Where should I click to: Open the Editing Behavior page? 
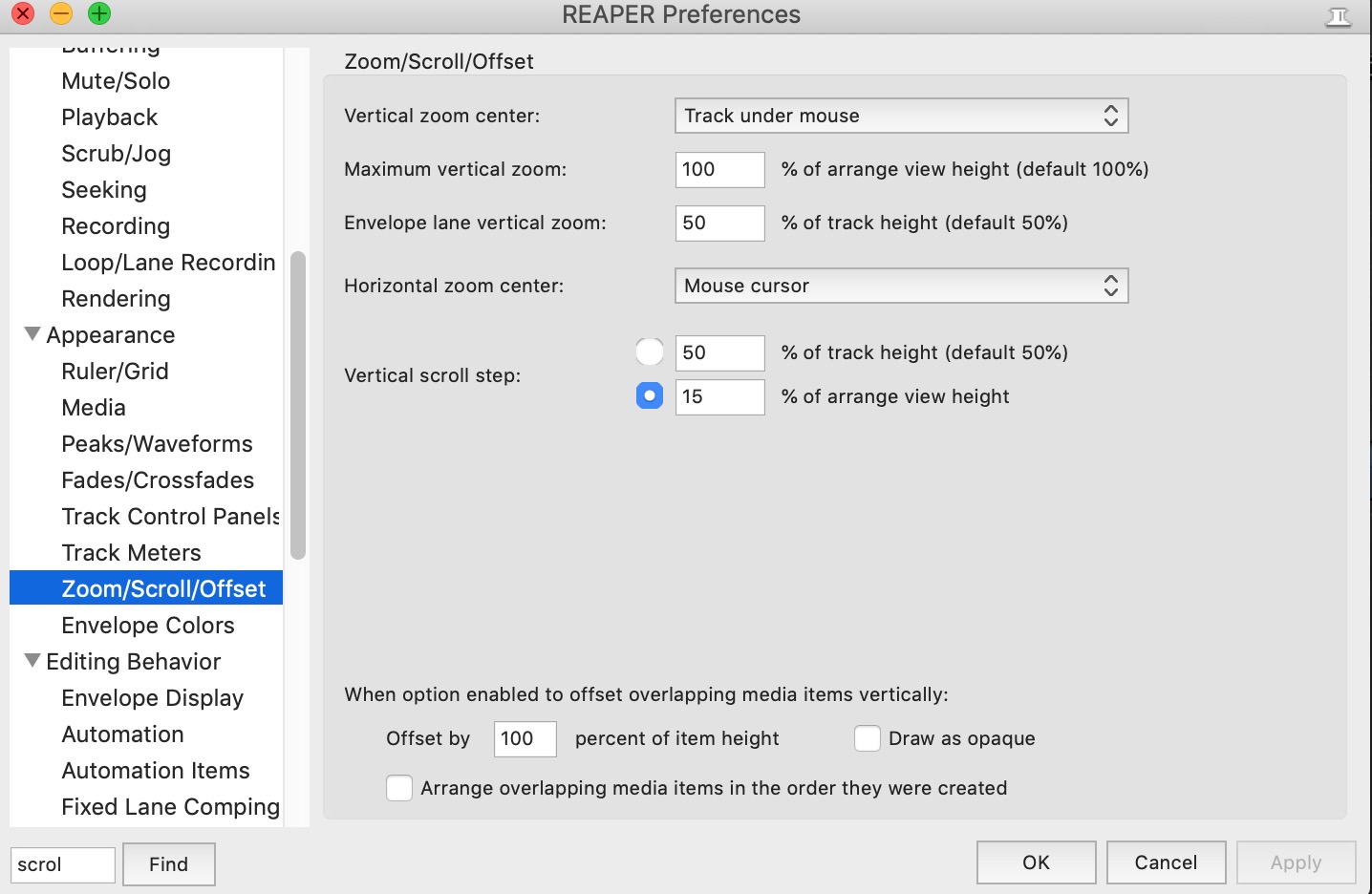click(x=134, y=662)
